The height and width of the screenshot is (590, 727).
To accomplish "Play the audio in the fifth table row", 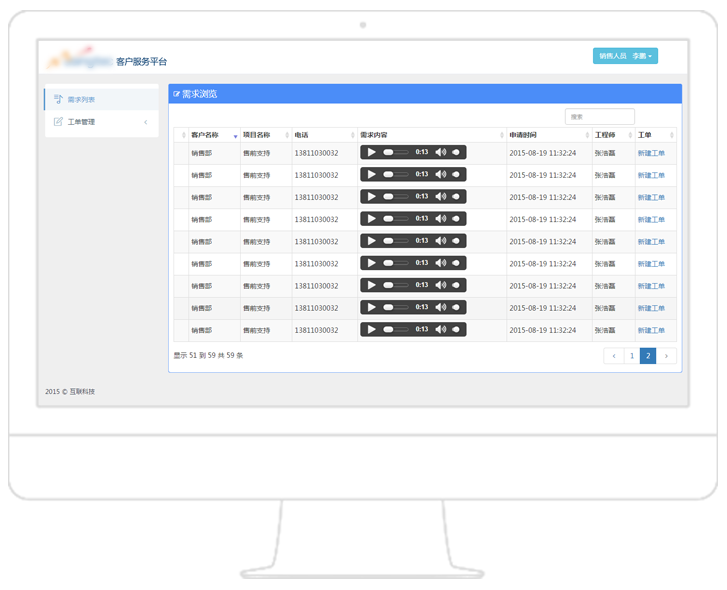I will pos(371,241).
